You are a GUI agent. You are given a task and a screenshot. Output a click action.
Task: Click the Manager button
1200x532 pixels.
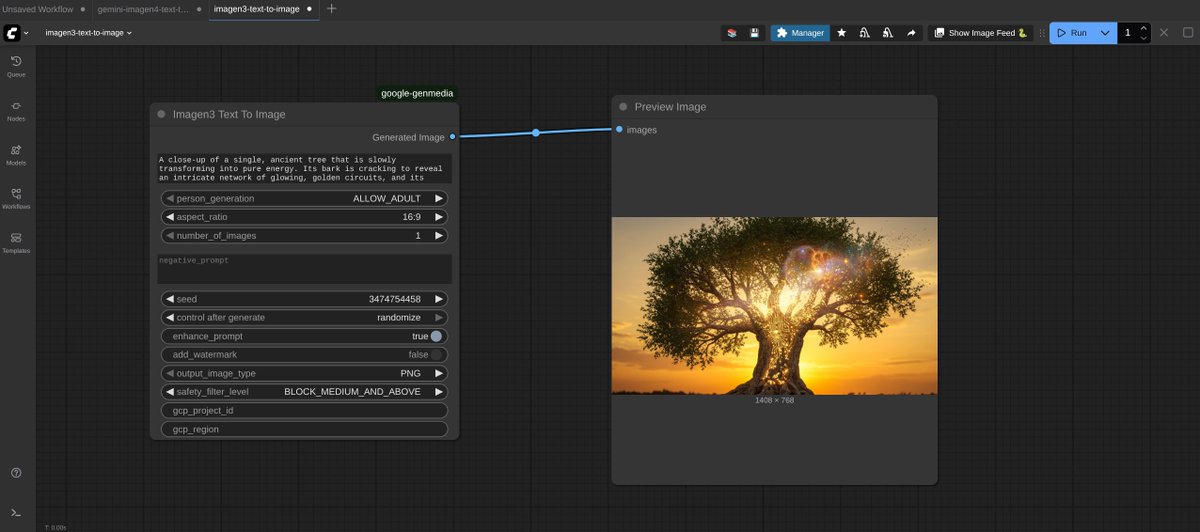click(x=800, y=33)
